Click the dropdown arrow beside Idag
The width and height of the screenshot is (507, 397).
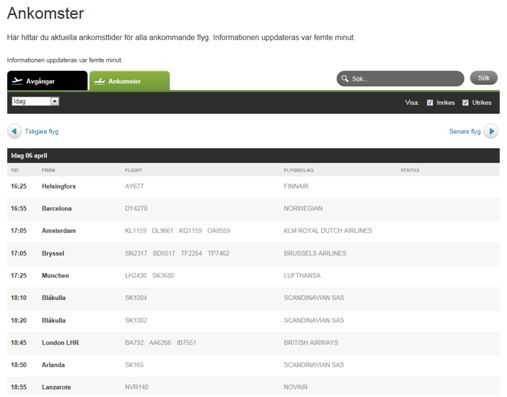[55, 101]
